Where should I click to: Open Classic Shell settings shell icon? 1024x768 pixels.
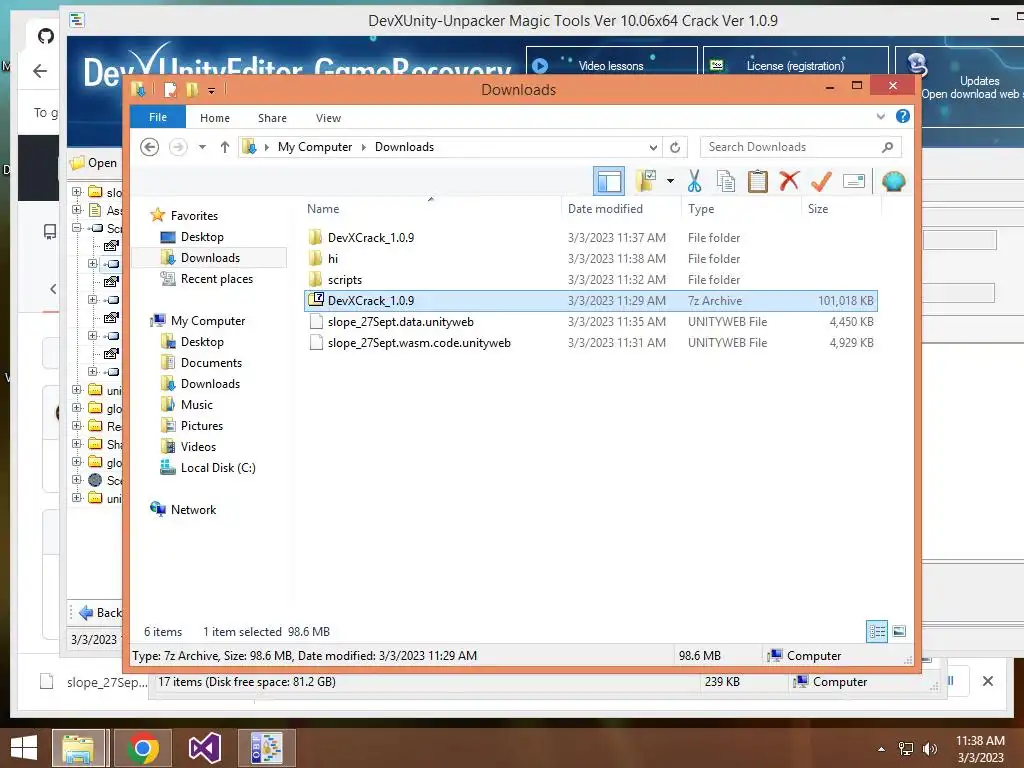click(893, 181)
